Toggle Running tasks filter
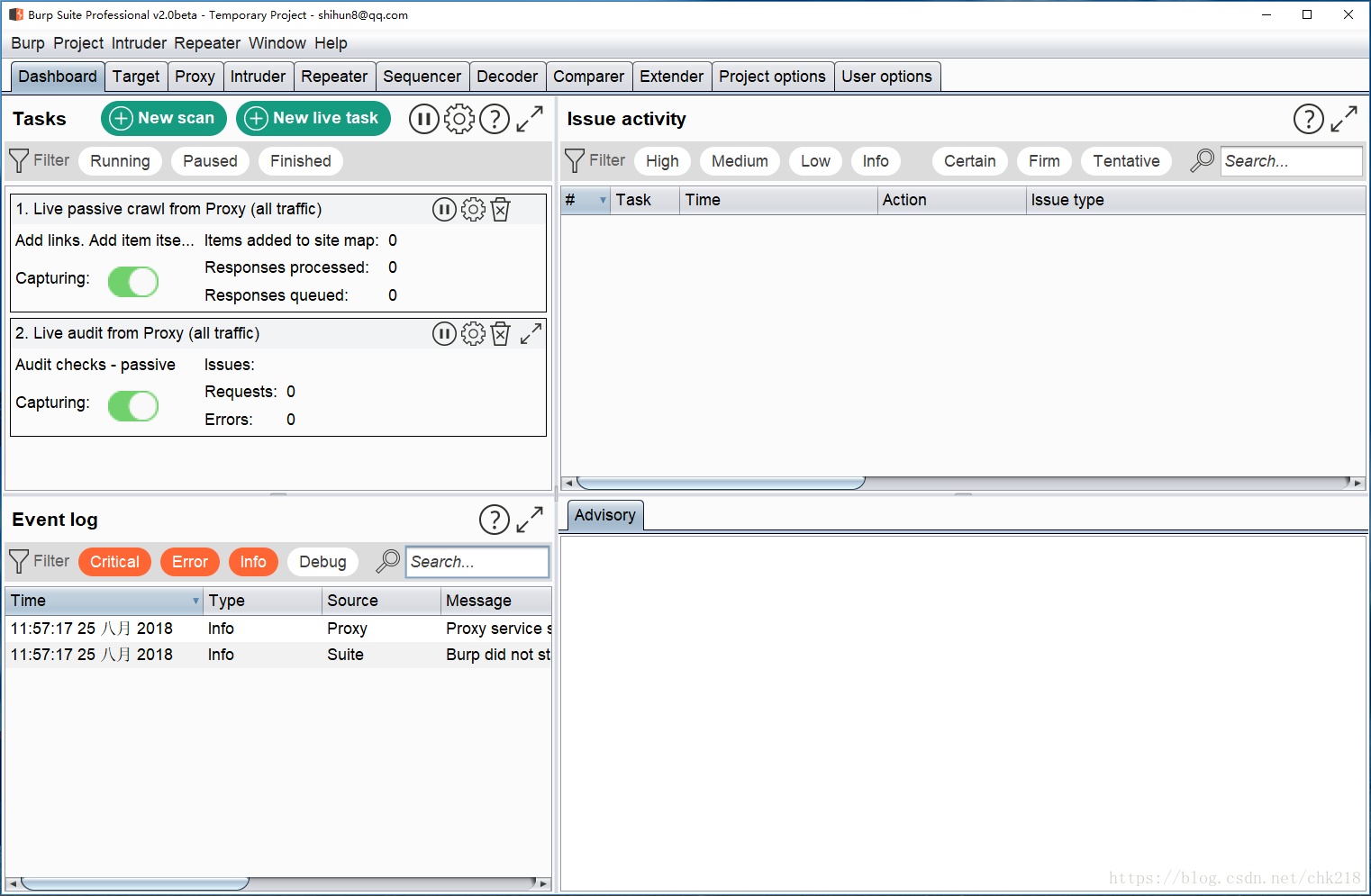 point(120,161)
